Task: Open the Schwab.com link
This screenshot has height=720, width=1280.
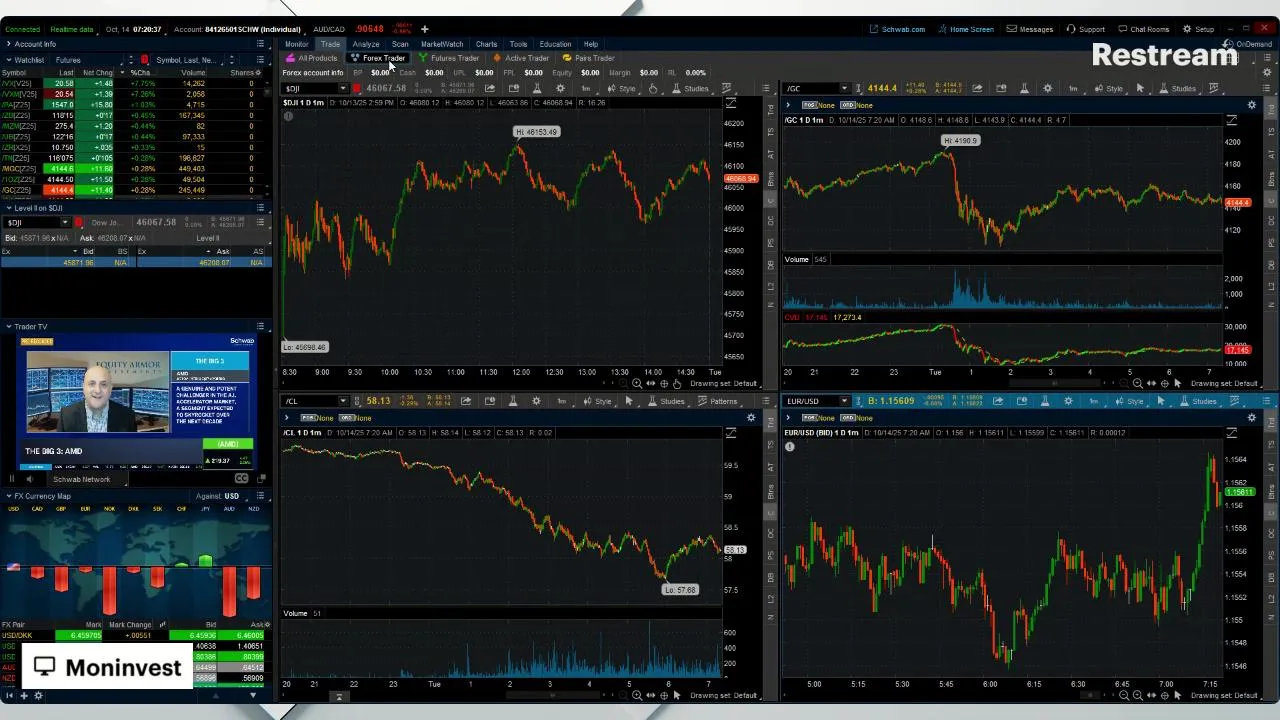Action: click(898, 29)
